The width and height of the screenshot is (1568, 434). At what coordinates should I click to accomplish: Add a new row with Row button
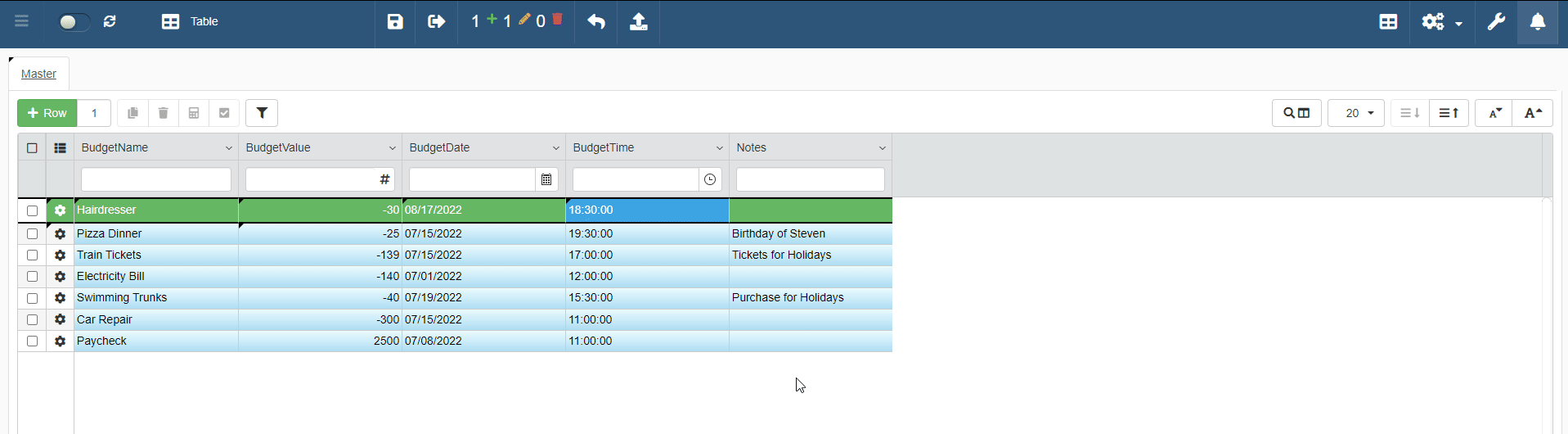pyautogui.click(x=47, y=113)
